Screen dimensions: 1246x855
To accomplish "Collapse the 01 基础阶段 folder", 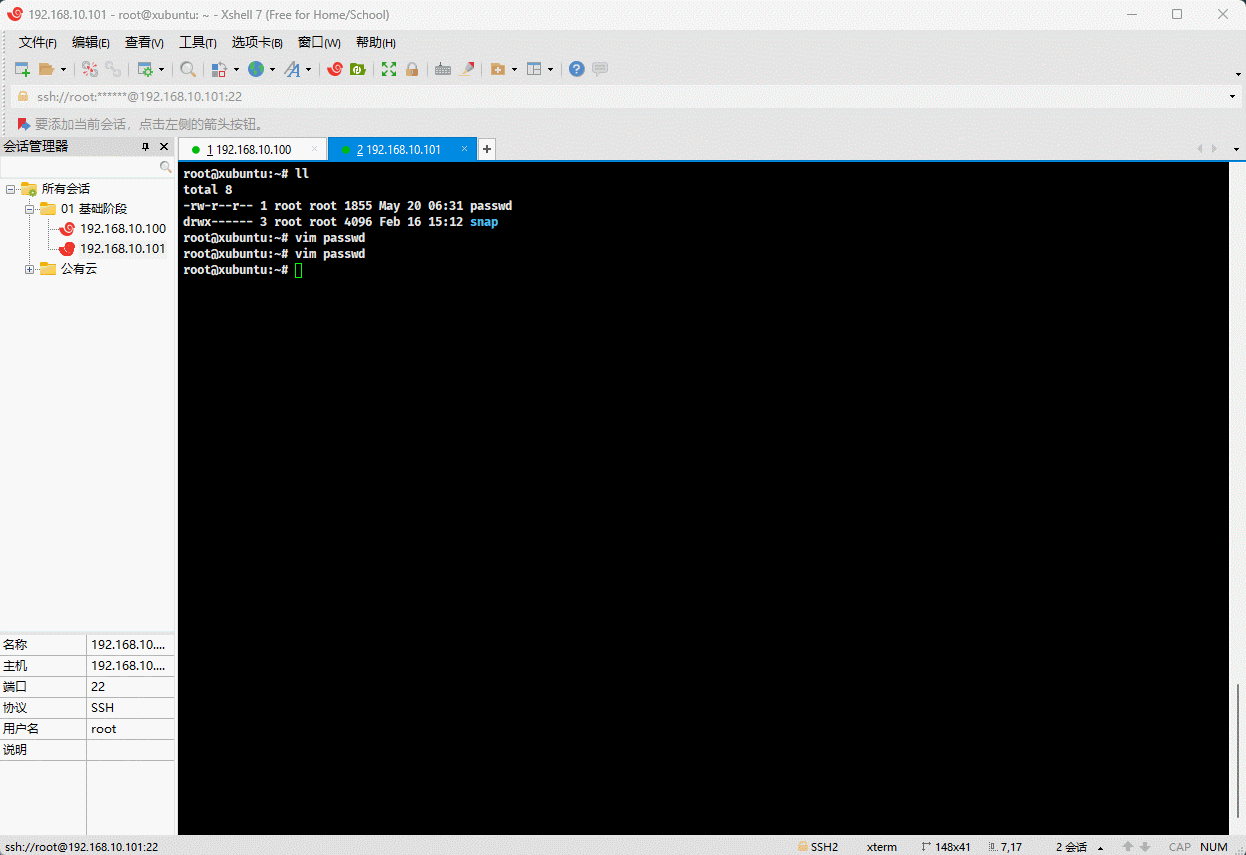I will point(30,209).
